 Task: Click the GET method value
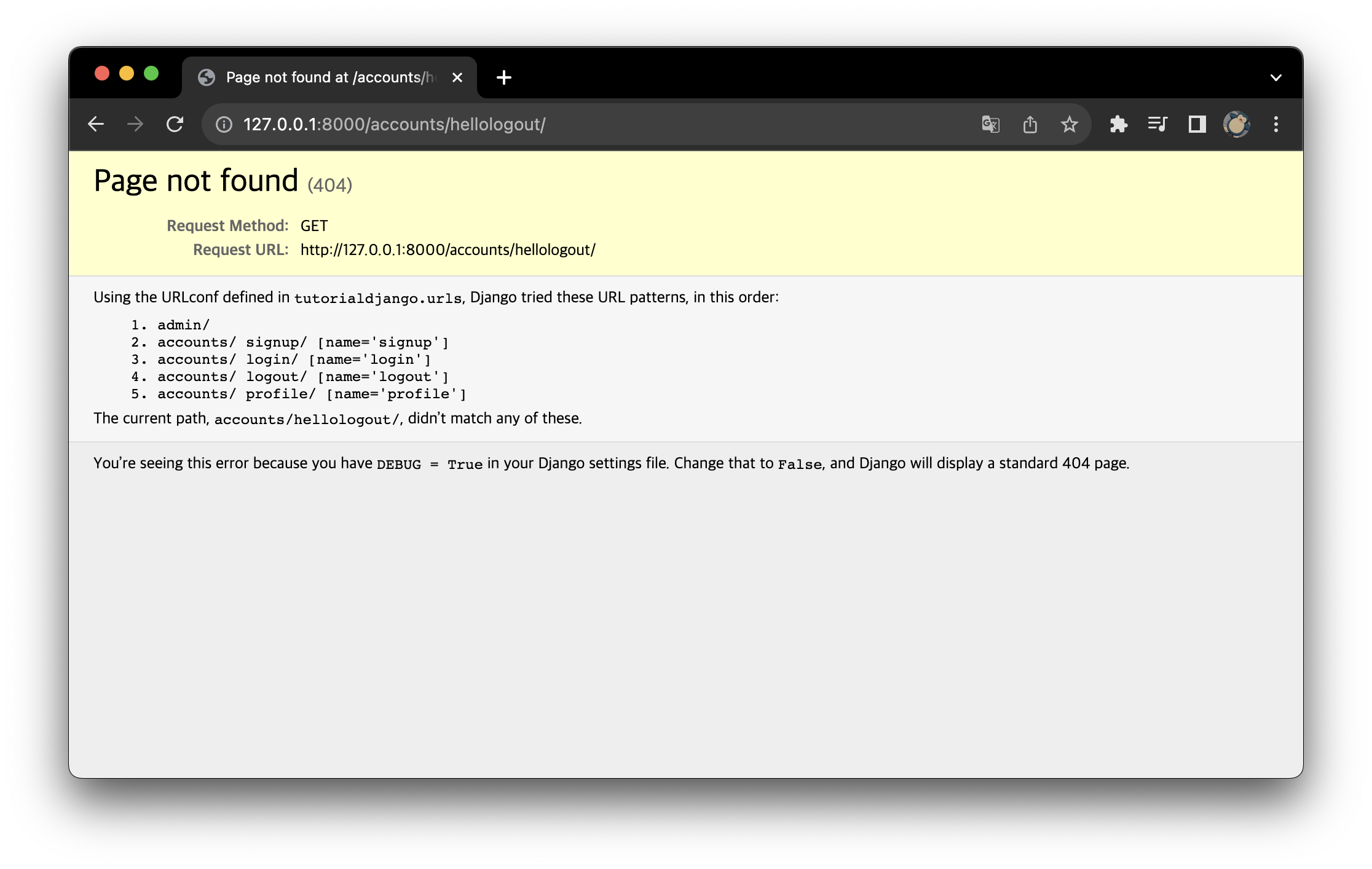click(314, 226)
